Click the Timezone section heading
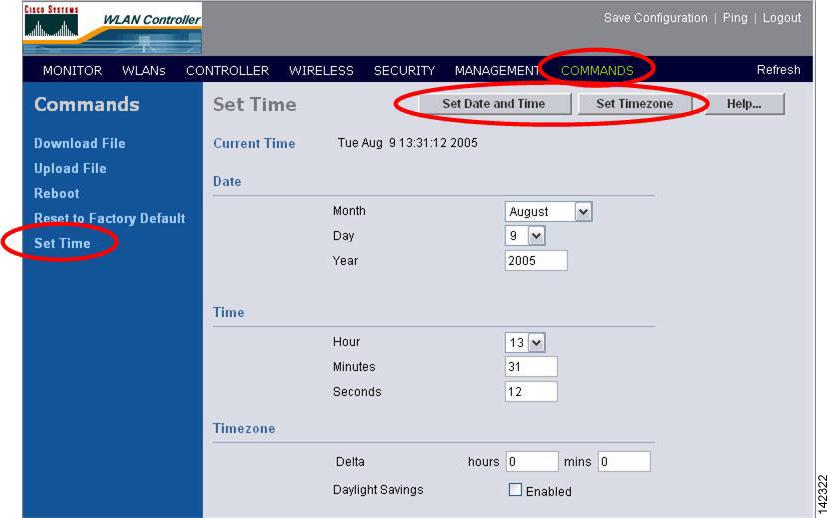The width and height of the screenshot is (830, 518). 244,428
